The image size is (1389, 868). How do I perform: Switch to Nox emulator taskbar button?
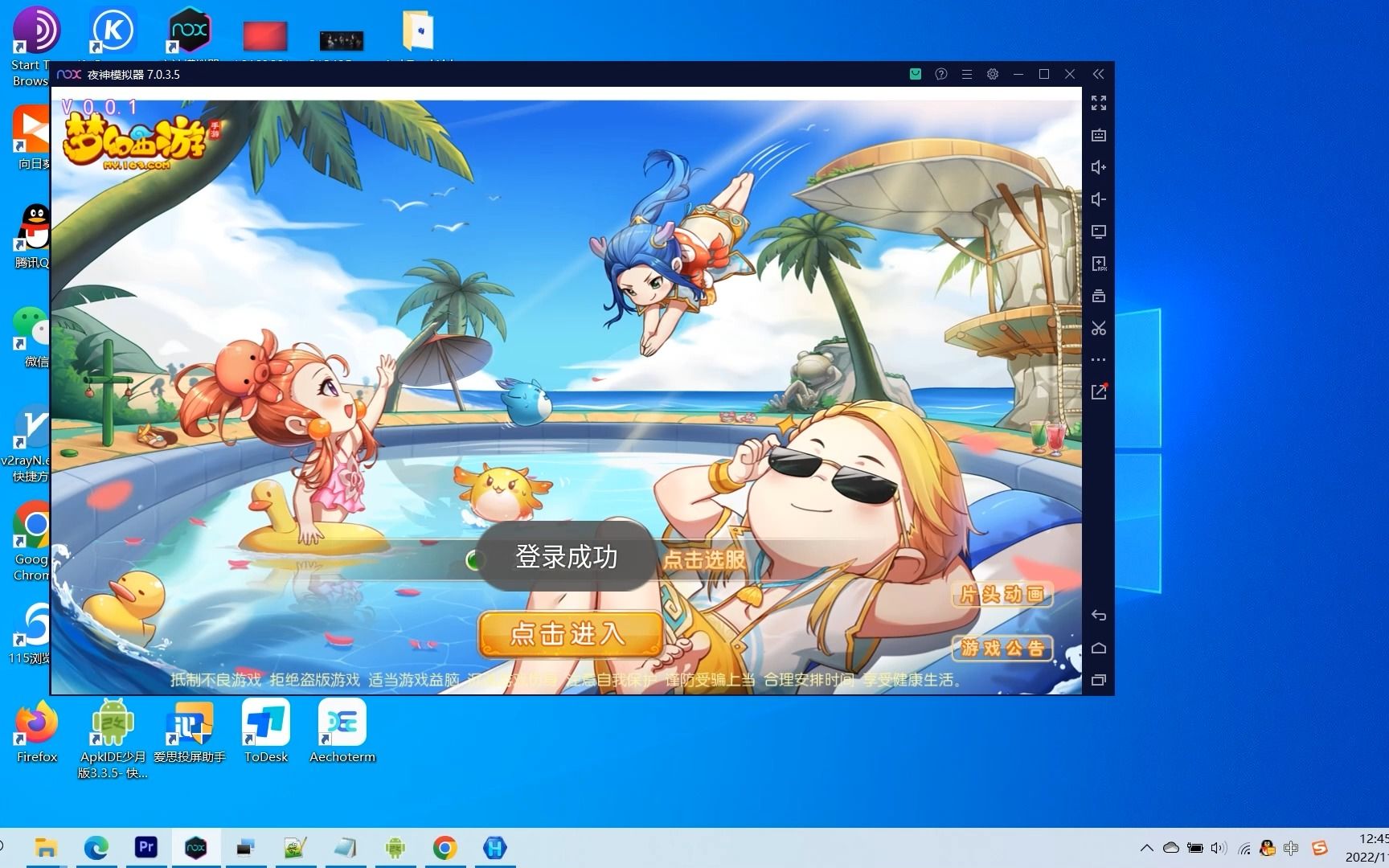pos(196,848)
